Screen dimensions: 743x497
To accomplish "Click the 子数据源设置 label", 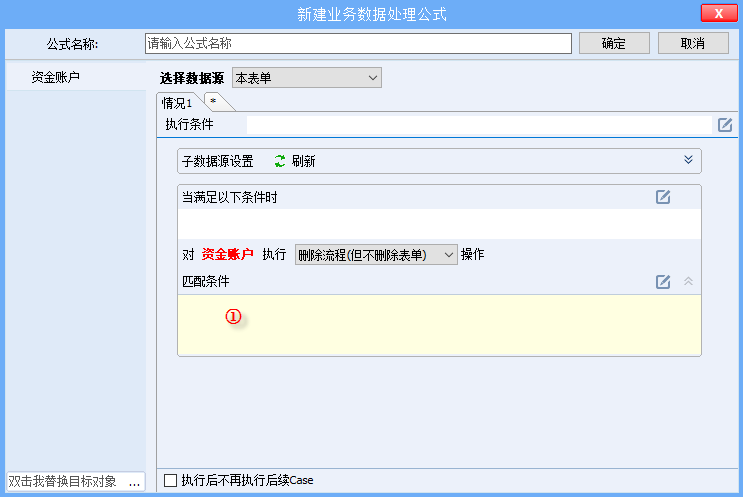I will click(218, 161).
